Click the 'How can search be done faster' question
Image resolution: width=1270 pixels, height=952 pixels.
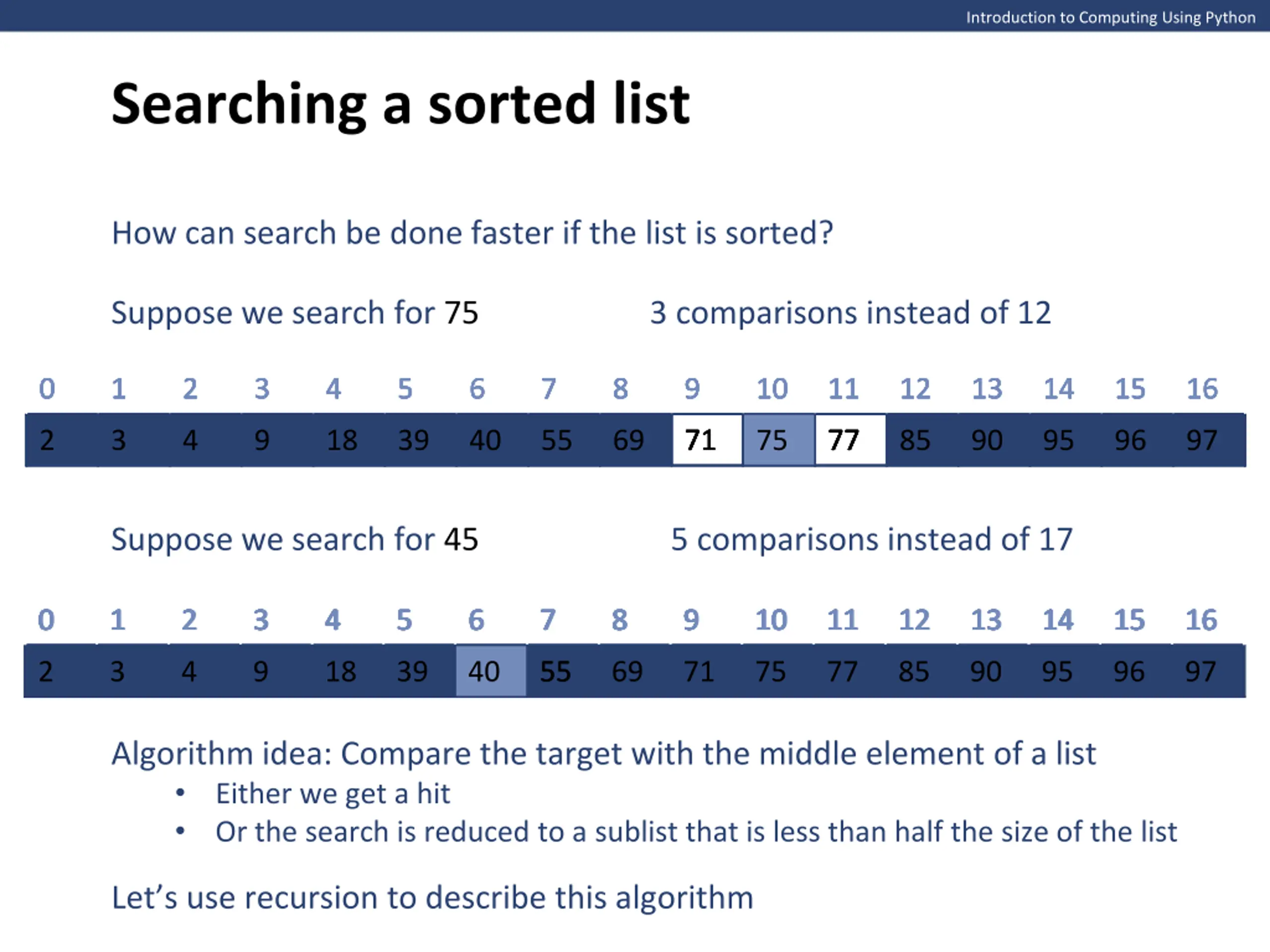(471, 233)
